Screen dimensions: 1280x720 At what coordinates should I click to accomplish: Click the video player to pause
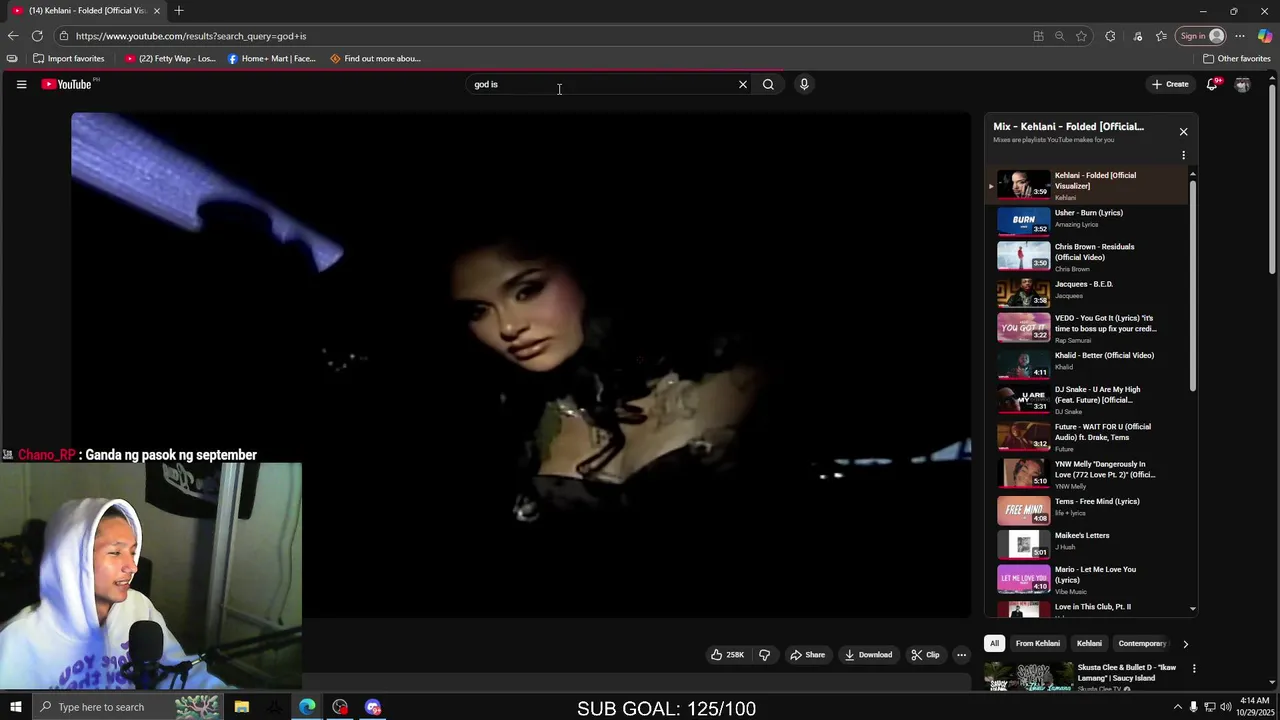(x=520, y=365)
